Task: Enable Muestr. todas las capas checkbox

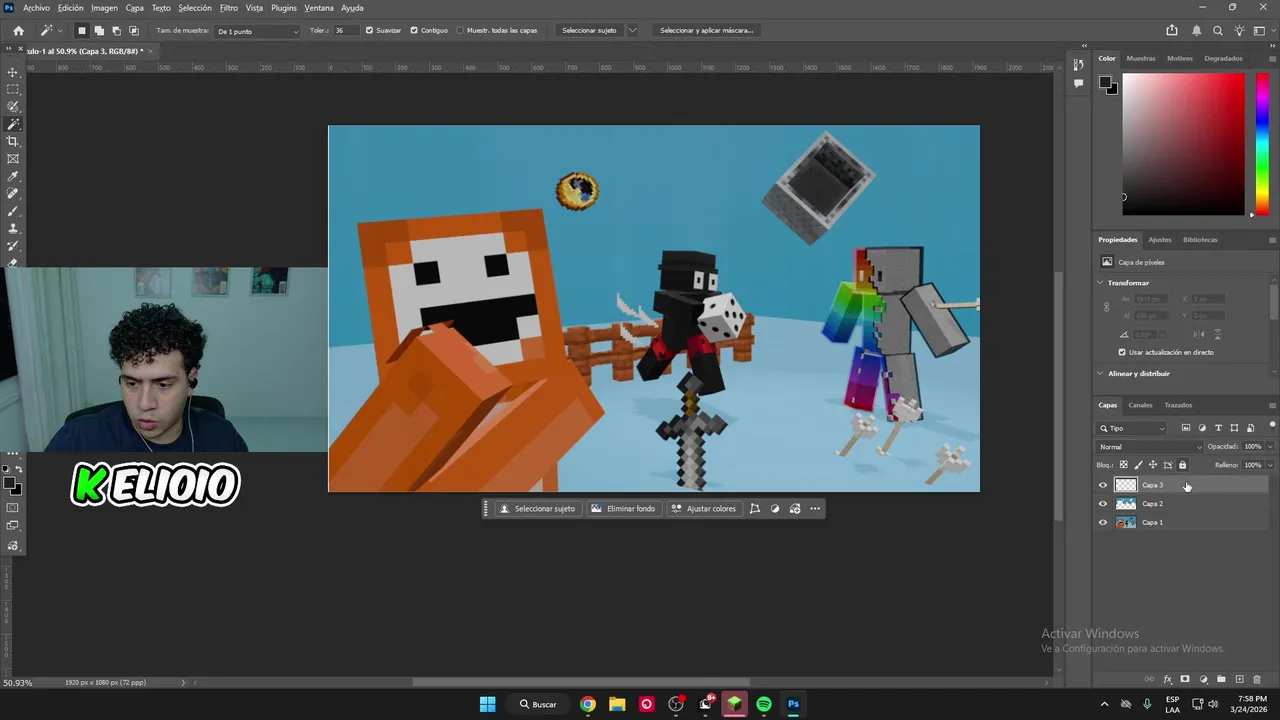Action: tap(460, 30)
